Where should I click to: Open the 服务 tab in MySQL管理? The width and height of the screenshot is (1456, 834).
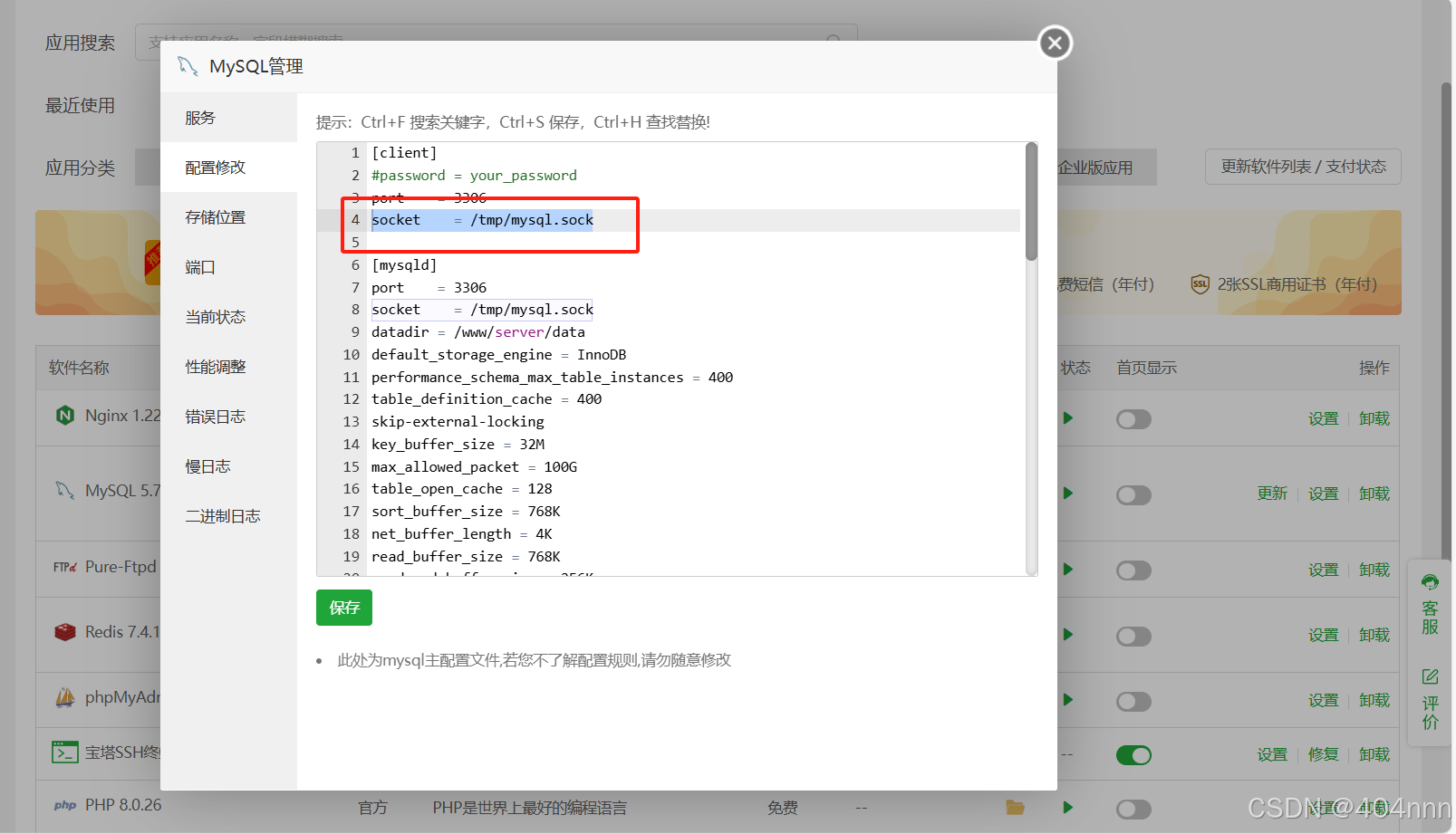click(x=228, y=118)
